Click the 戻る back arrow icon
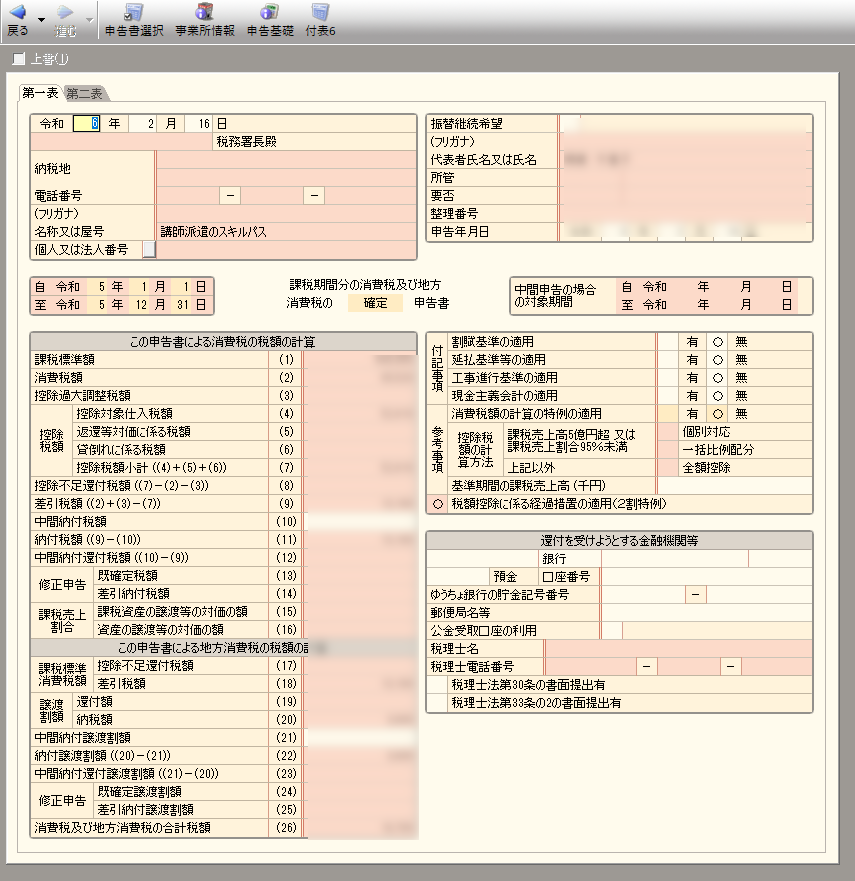This screenshot has height=881, width=855. pos(17,13)
